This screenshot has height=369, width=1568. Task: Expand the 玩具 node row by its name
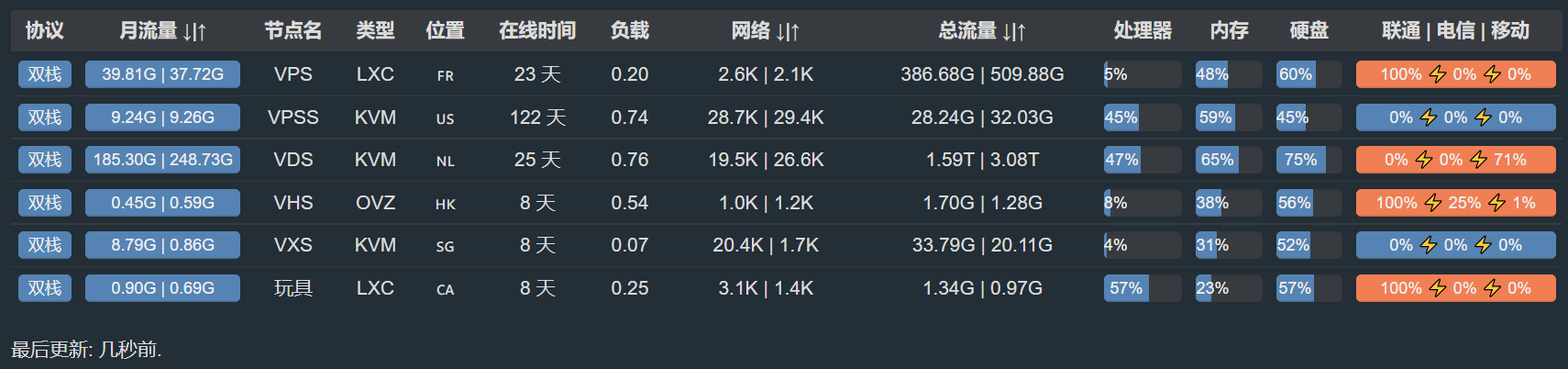[x=293, y=288]
